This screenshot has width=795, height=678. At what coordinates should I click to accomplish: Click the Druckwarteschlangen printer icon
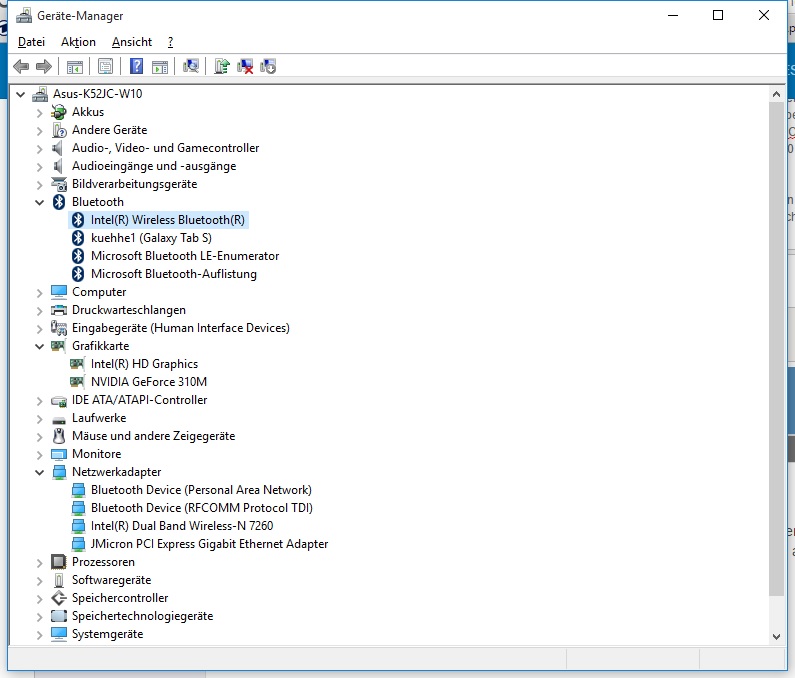click(59, 310)
